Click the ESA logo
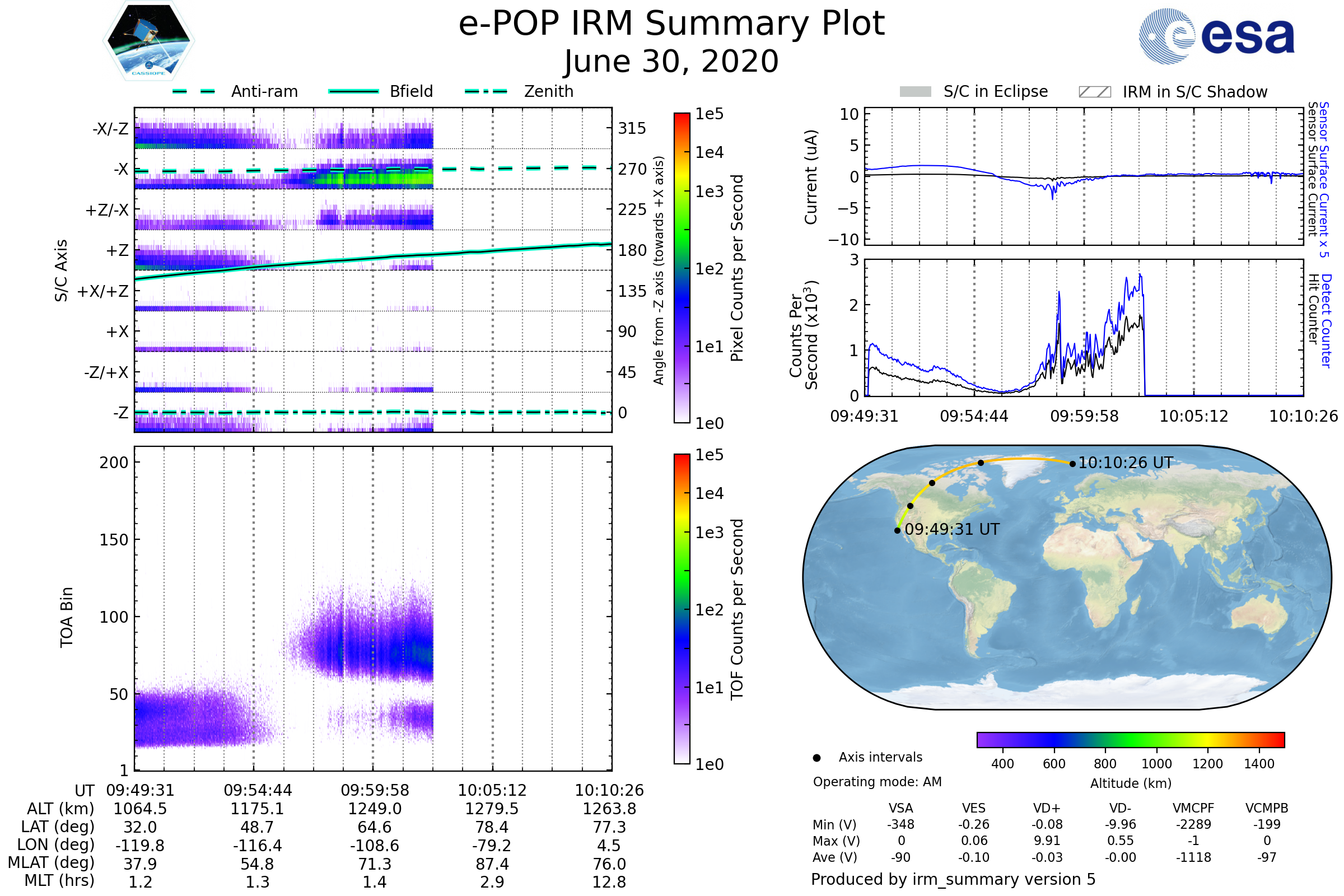 tap(1216, 36)
